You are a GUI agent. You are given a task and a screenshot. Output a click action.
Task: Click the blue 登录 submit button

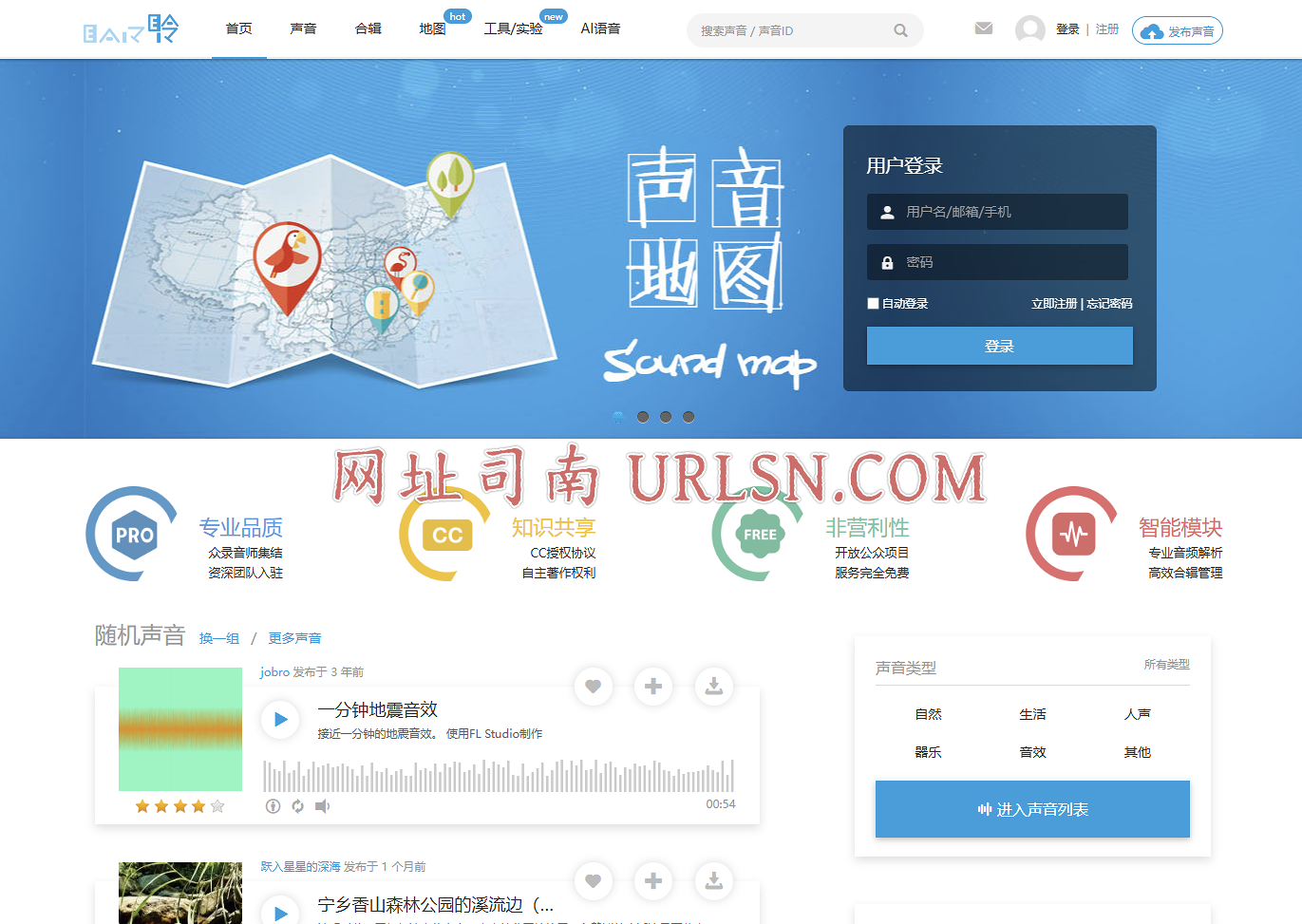[999, 346]
